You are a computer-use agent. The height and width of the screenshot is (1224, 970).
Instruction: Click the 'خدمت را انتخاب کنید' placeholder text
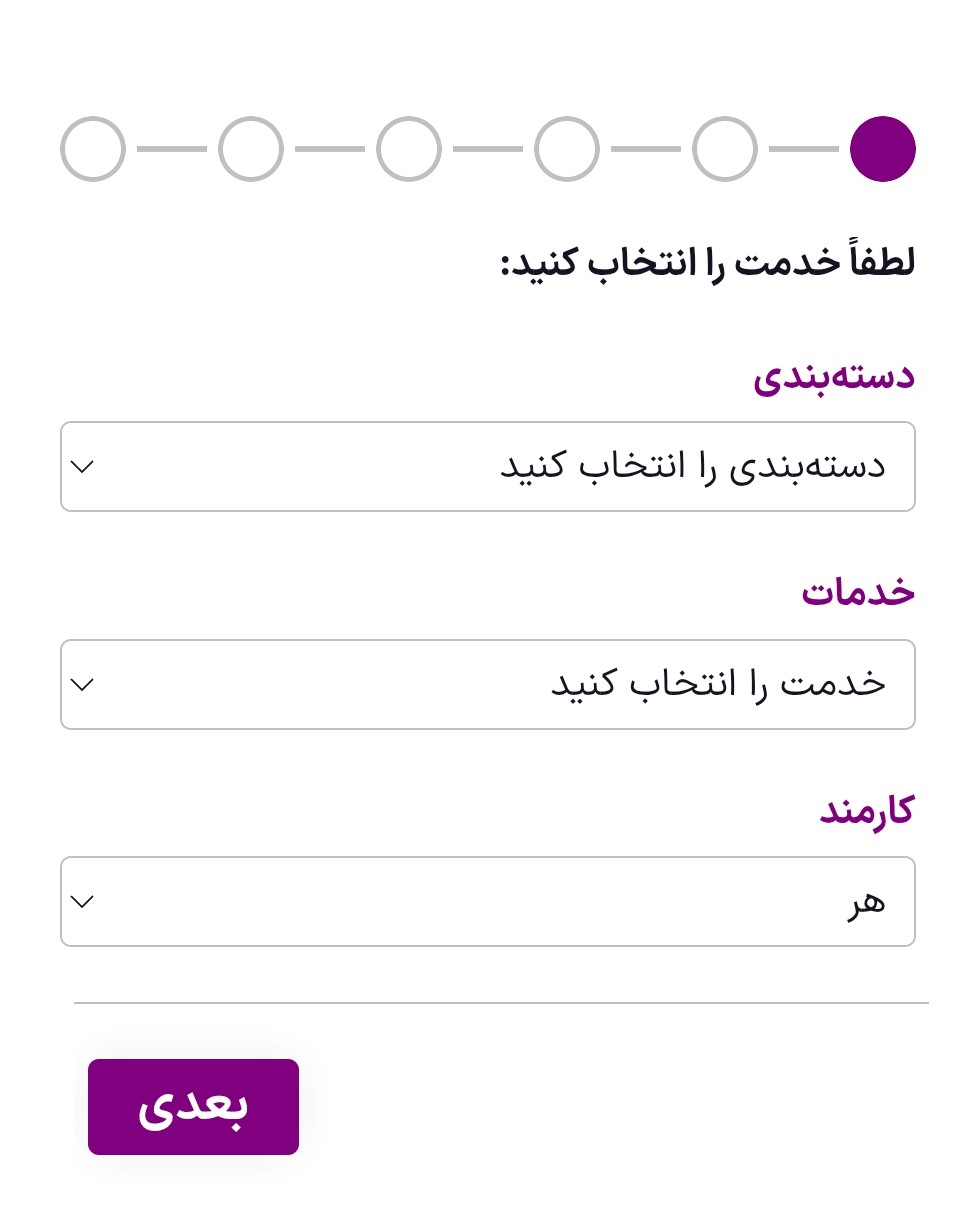click(x=718, y=685)
